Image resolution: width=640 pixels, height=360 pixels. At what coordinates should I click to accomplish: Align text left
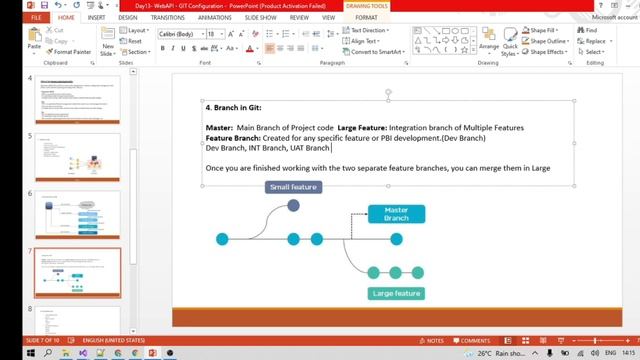[x=270, y=49]
